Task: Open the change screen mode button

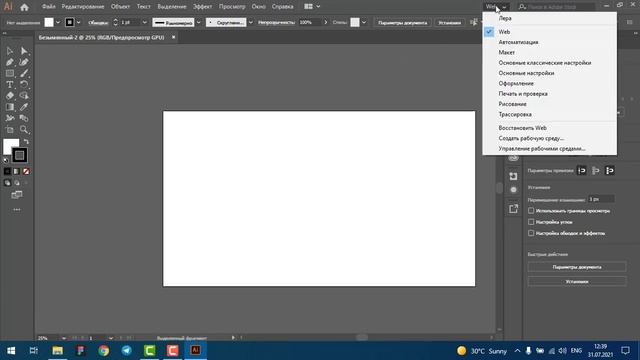Action: (x=17, y=195)
